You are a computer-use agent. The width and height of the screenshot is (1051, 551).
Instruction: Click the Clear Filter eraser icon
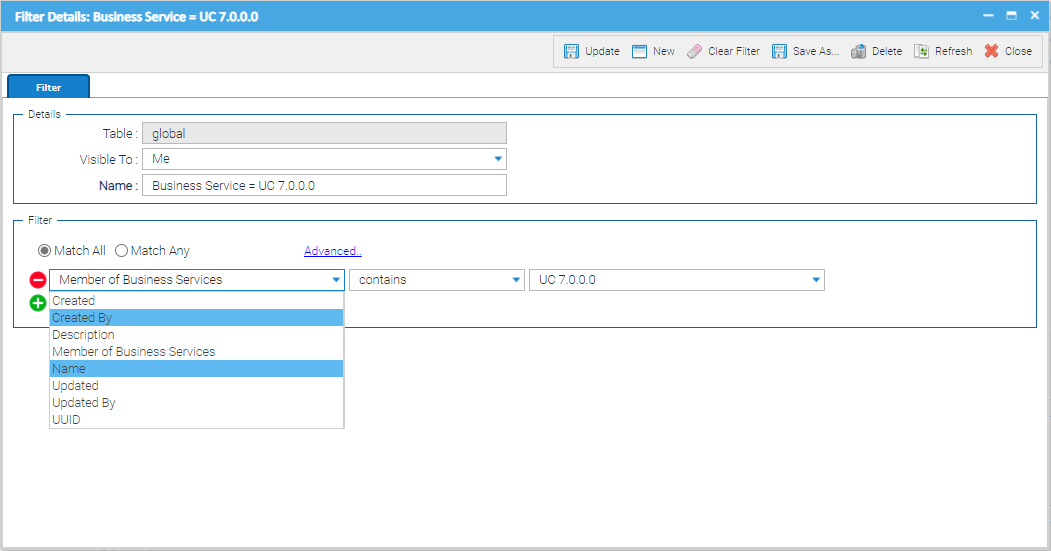pyautogui.click(x=695, y=51)
